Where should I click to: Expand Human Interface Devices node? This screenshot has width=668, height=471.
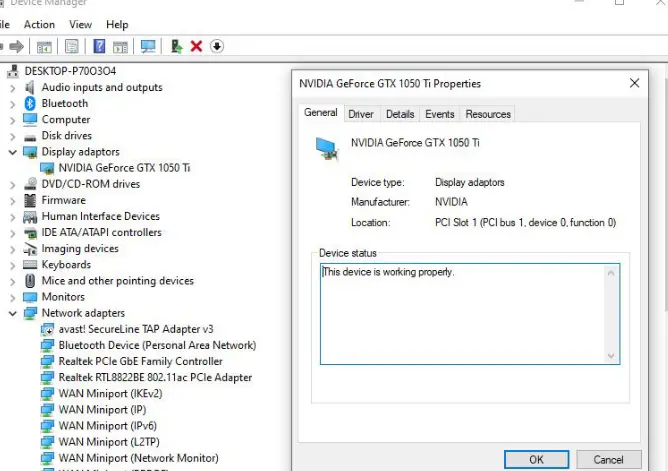point(12,217)
